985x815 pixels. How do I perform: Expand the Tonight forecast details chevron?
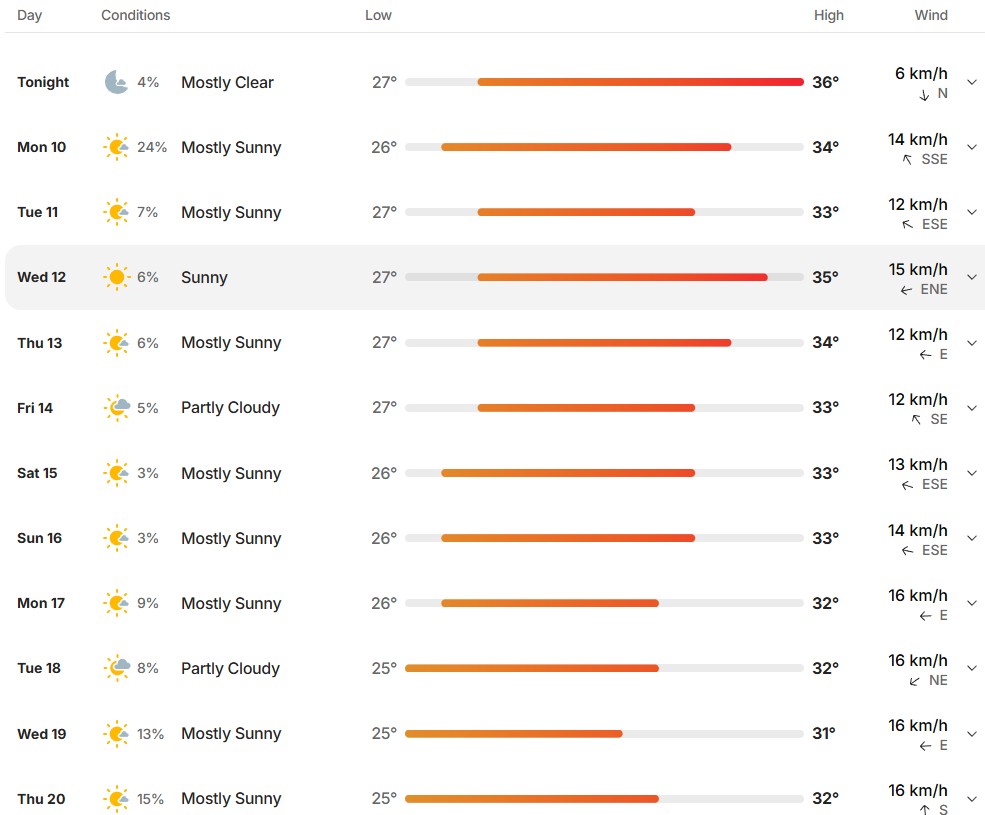[x=972, y=82]
